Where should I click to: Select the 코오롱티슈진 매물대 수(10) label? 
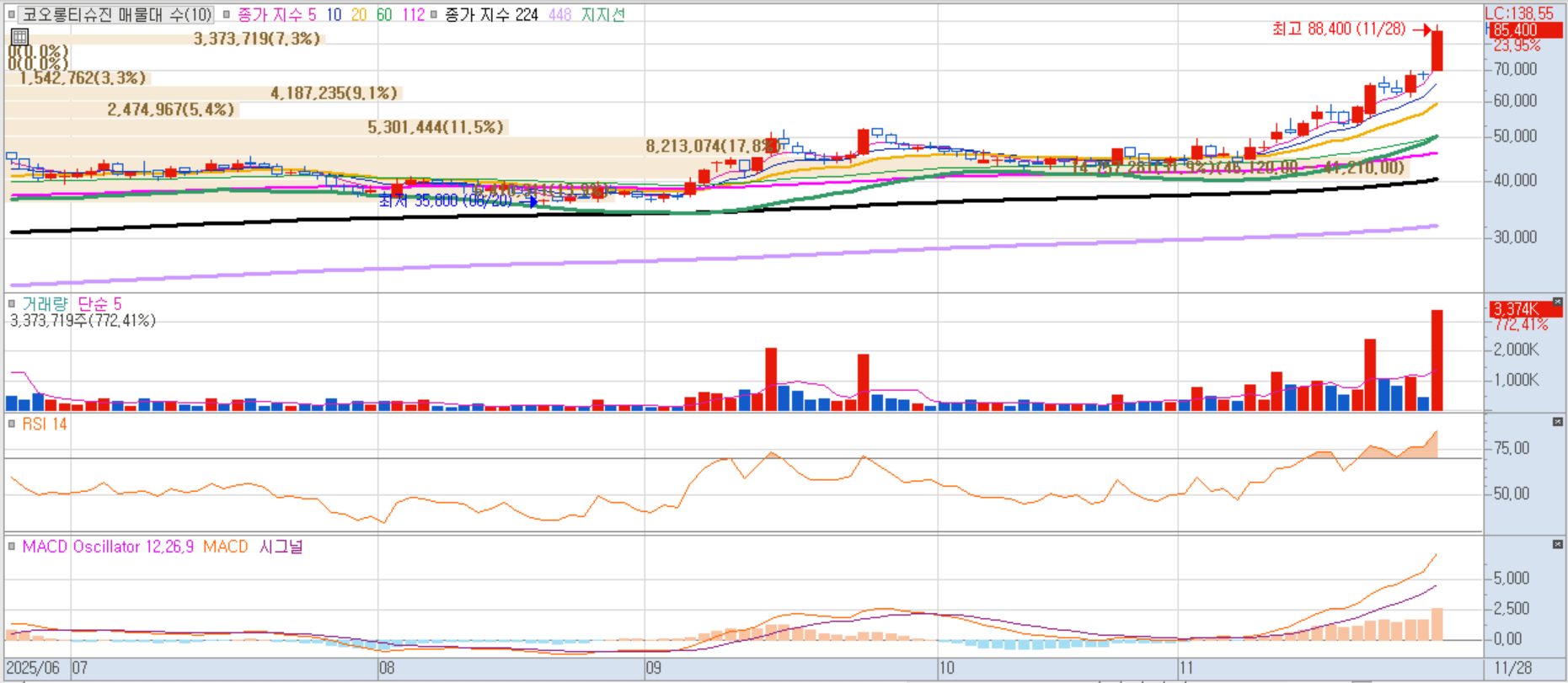pyautogui.click(x=117, y=14)
